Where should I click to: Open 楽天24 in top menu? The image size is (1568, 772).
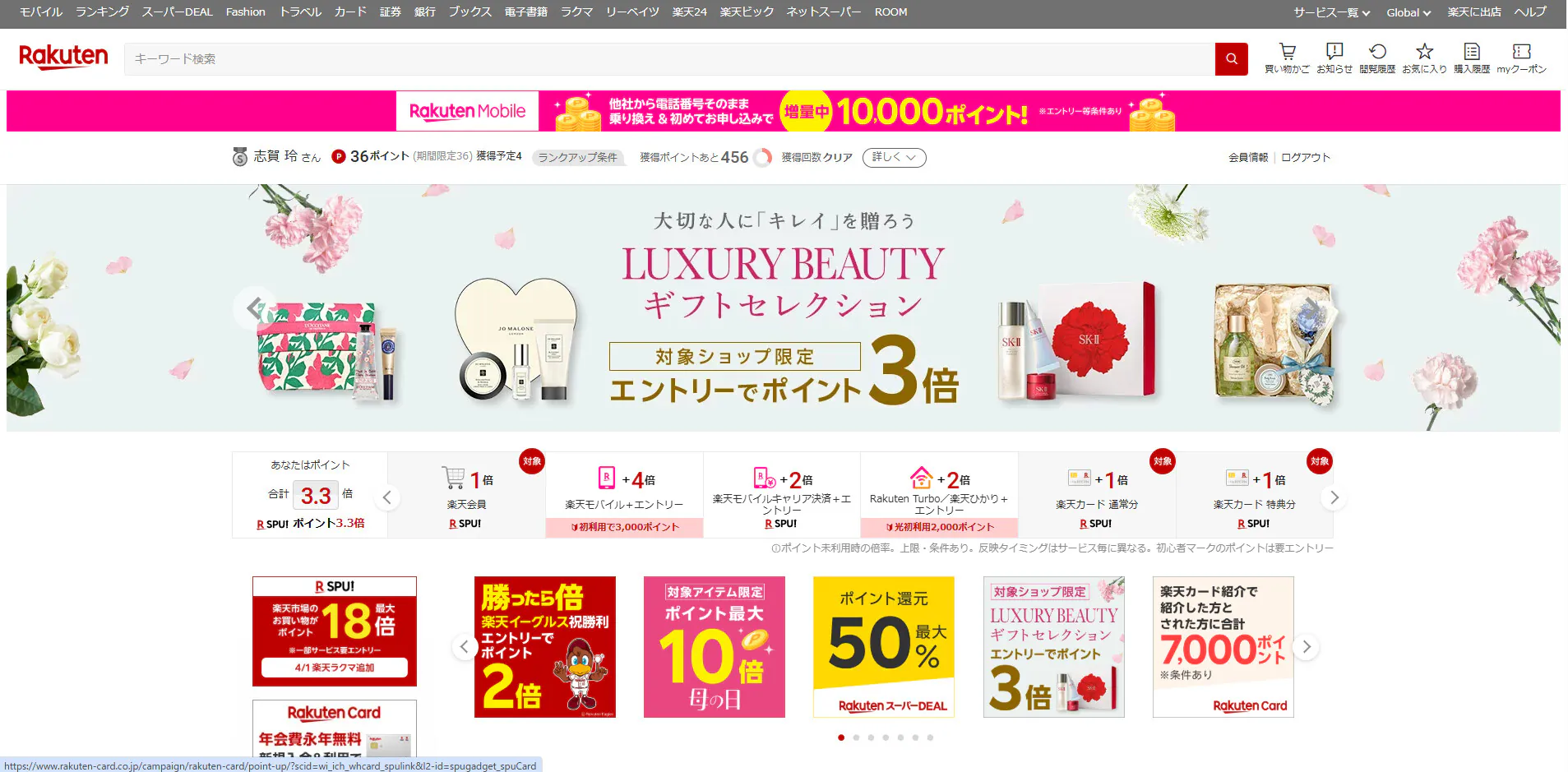click(689, 12)
